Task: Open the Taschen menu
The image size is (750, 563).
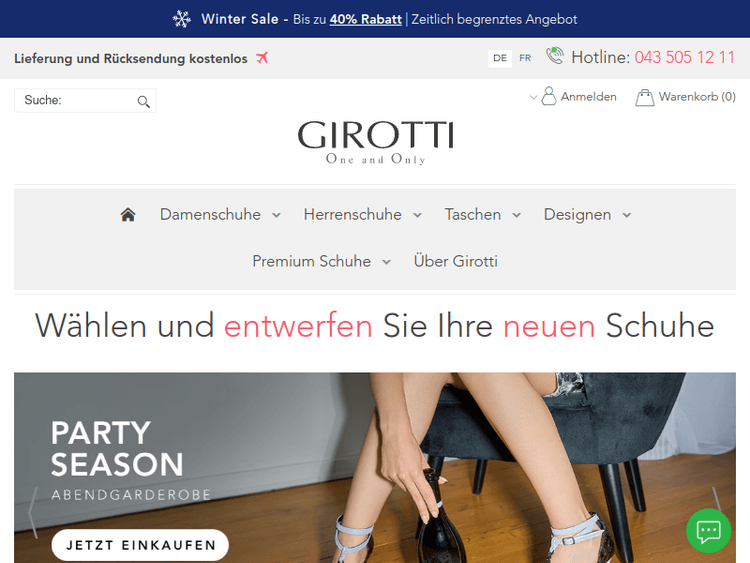Action: (473, 214)
